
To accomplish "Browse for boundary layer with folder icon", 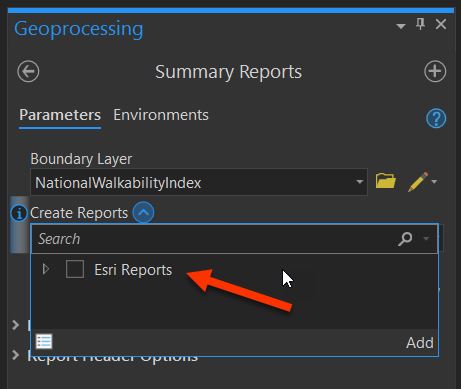I will [x=386, y=182].
